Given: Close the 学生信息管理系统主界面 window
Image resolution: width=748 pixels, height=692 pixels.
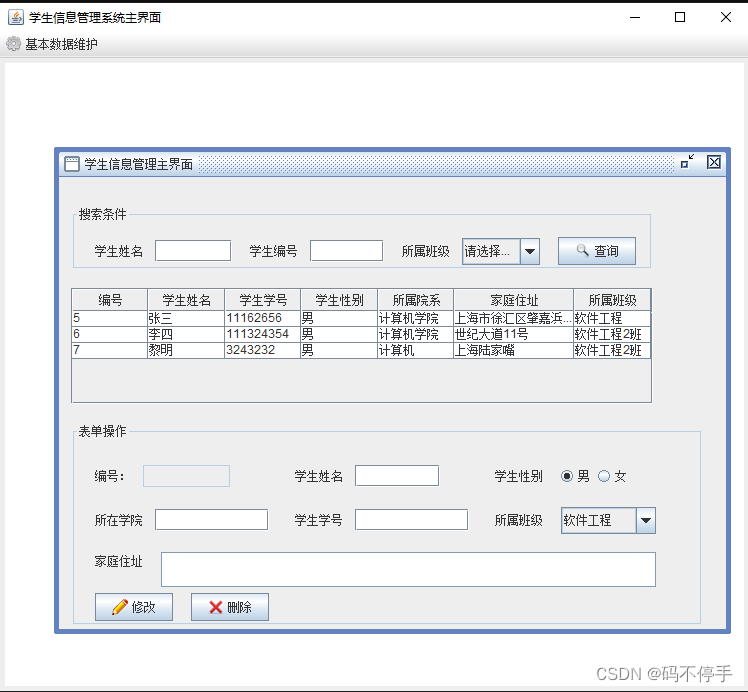Looking at the screenshot, I should tap(726, 18).
